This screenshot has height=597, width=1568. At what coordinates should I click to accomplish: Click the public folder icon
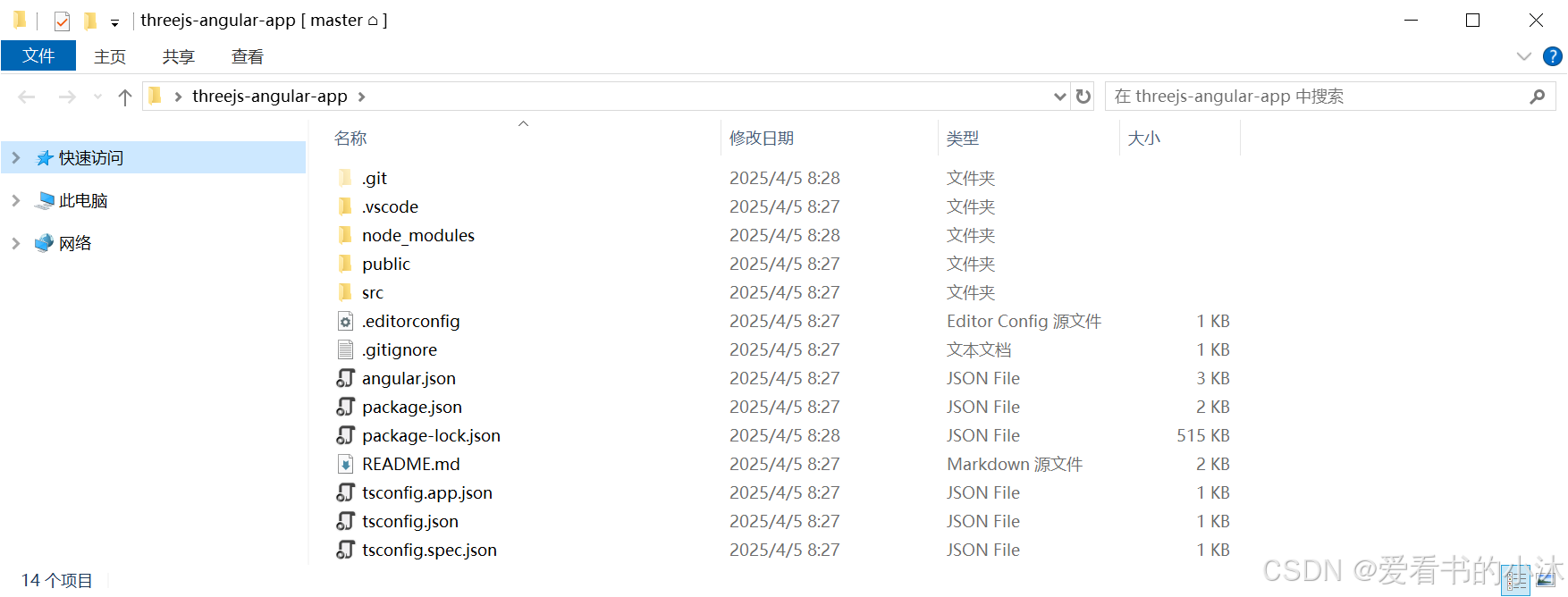345,264
